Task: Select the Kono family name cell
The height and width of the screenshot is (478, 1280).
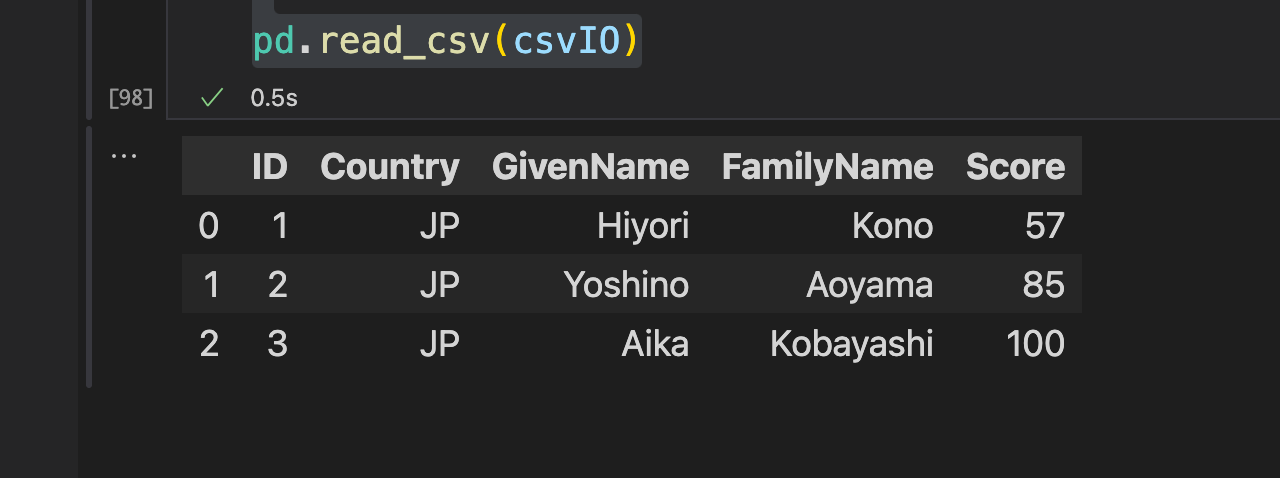Action: coord(892,227)
